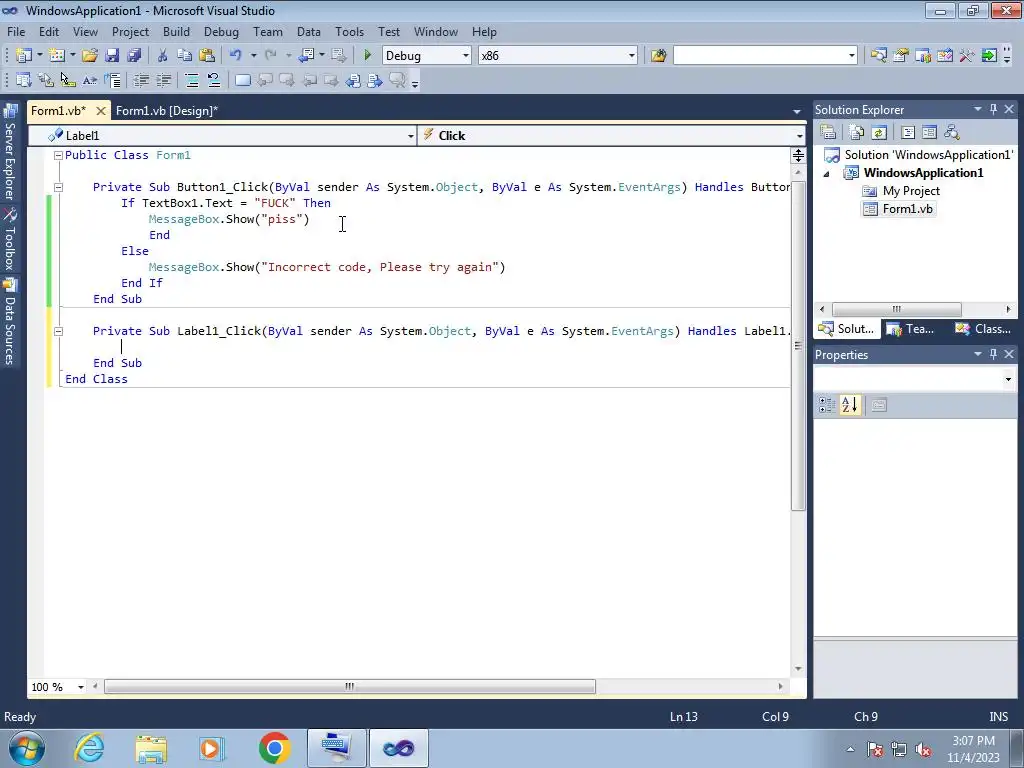Toggle the bookmark on the current line
Viewport: 1024px width, 768px height.
[242, 80]
